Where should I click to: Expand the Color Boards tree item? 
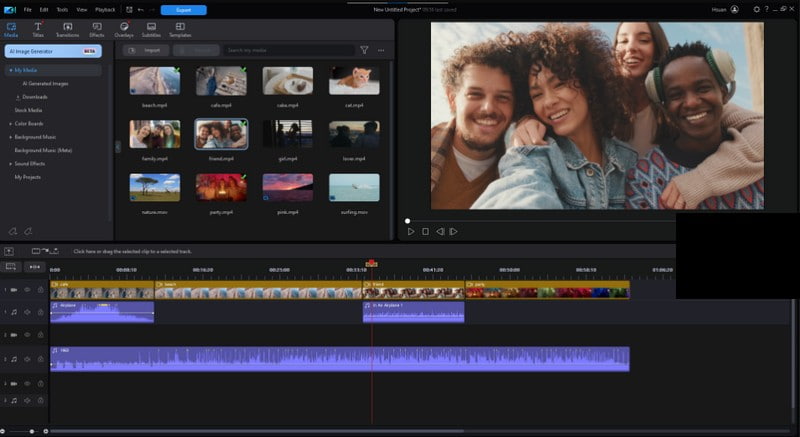click(10, 123)
